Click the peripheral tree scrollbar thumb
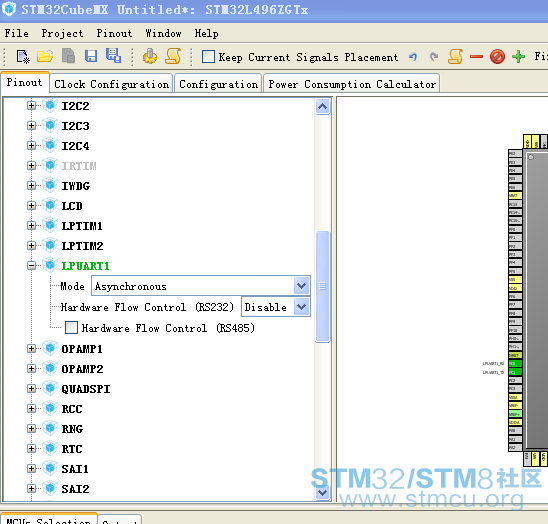This screenshot has height=524, width=548. point(322,286)
